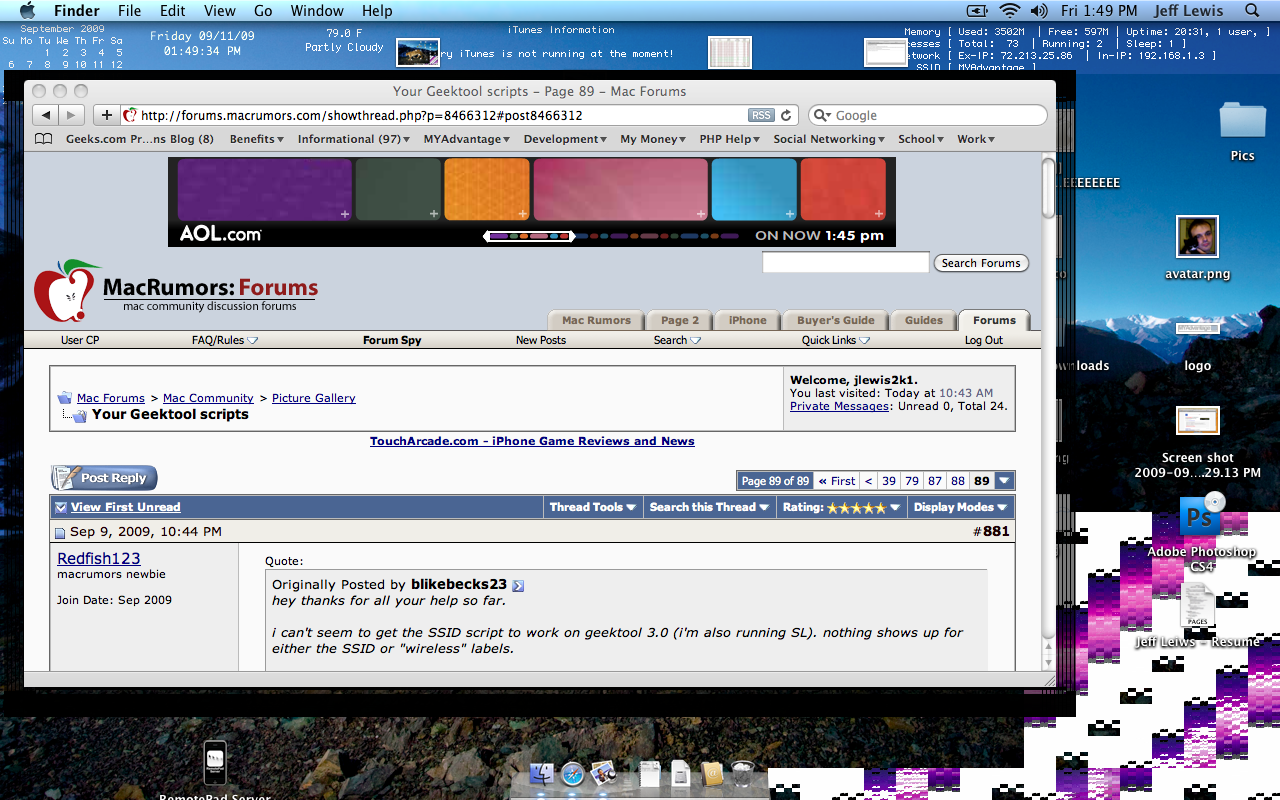
Task: Expand the MYAdvantage bookmarks folder
Action: (467, 139)
